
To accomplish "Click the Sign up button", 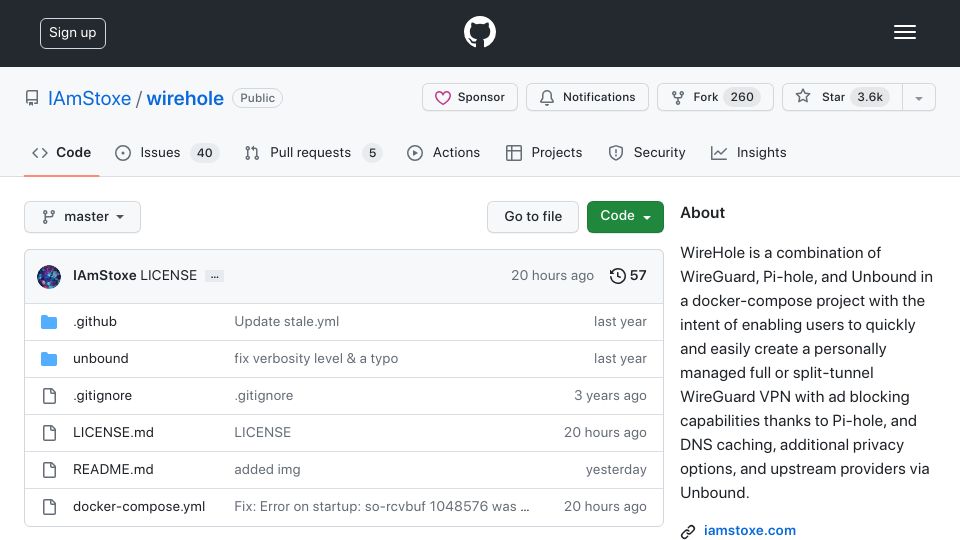I will (x=73, y=33).
